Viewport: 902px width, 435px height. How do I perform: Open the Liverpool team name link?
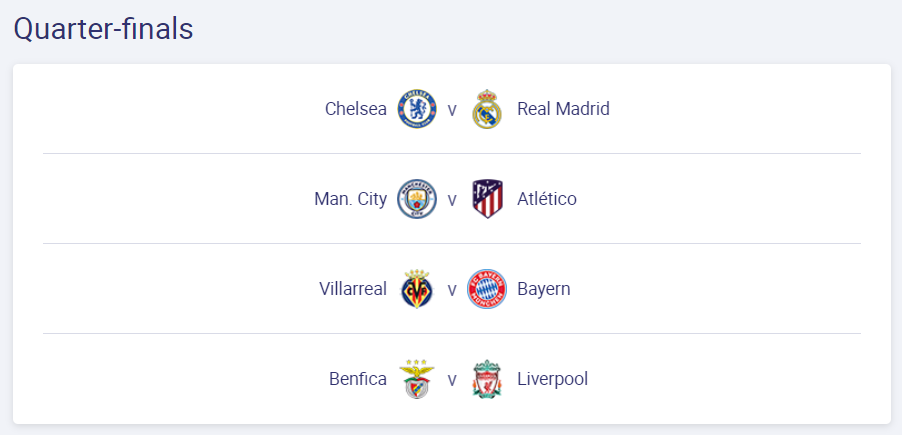coord(553,379)
